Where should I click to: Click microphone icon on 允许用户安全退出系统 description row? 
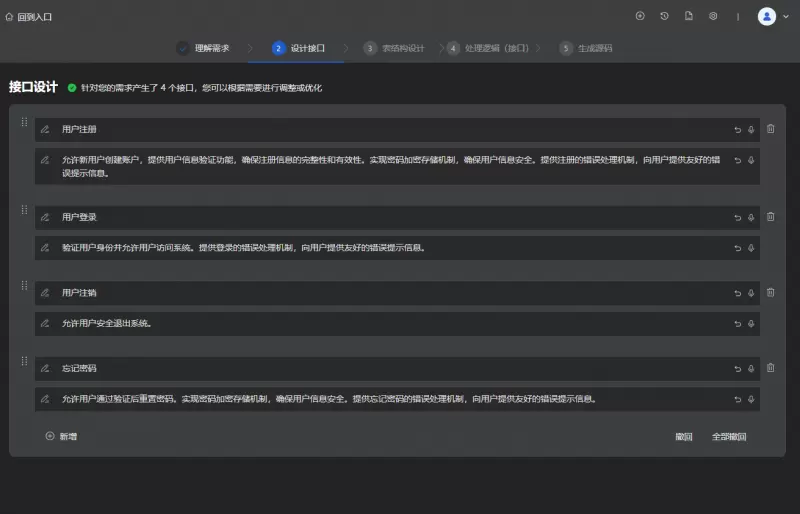[x=751, y=324]
